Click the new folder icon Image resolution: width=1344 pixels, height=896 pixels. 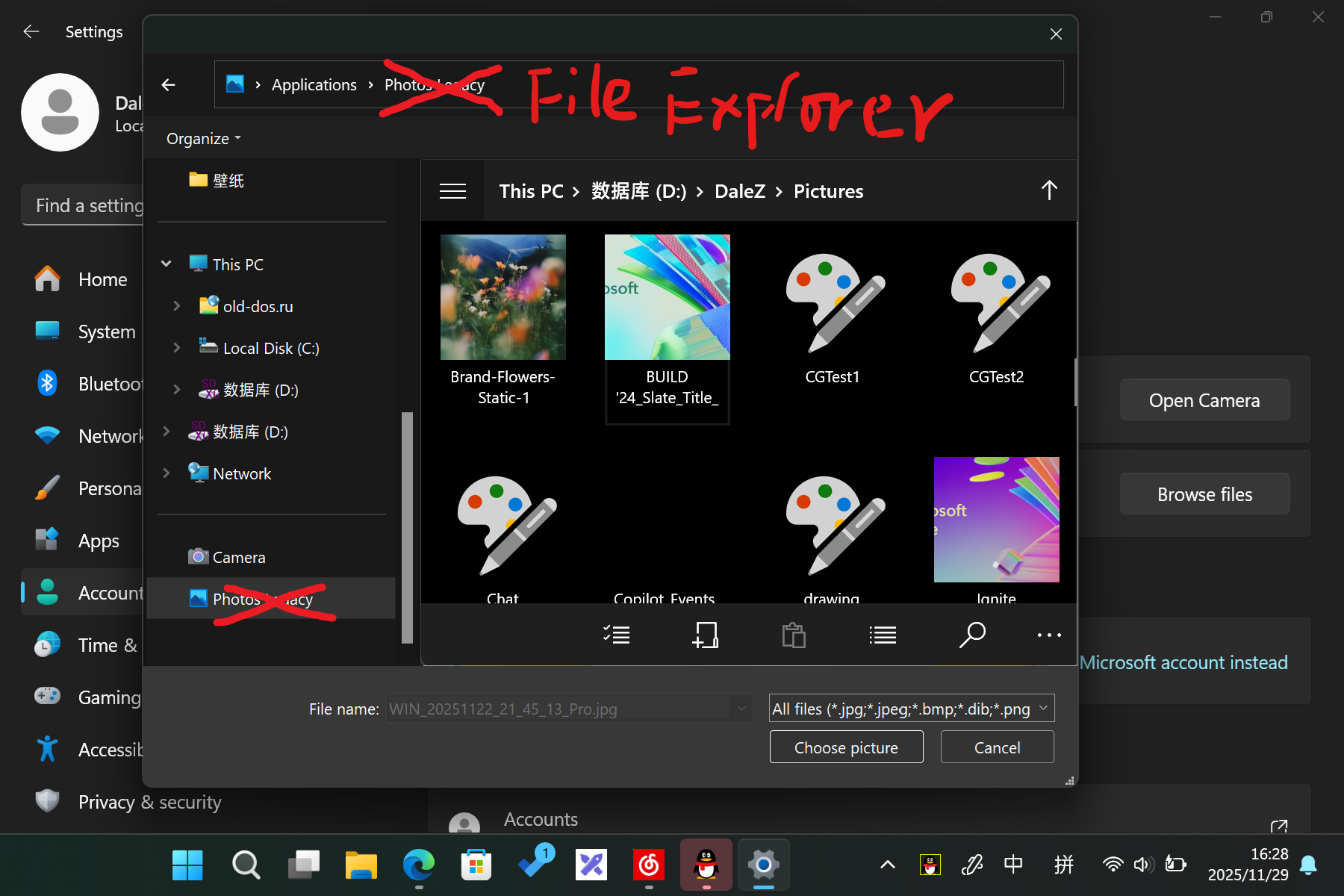pyautogui.click(x=705, y=635)
